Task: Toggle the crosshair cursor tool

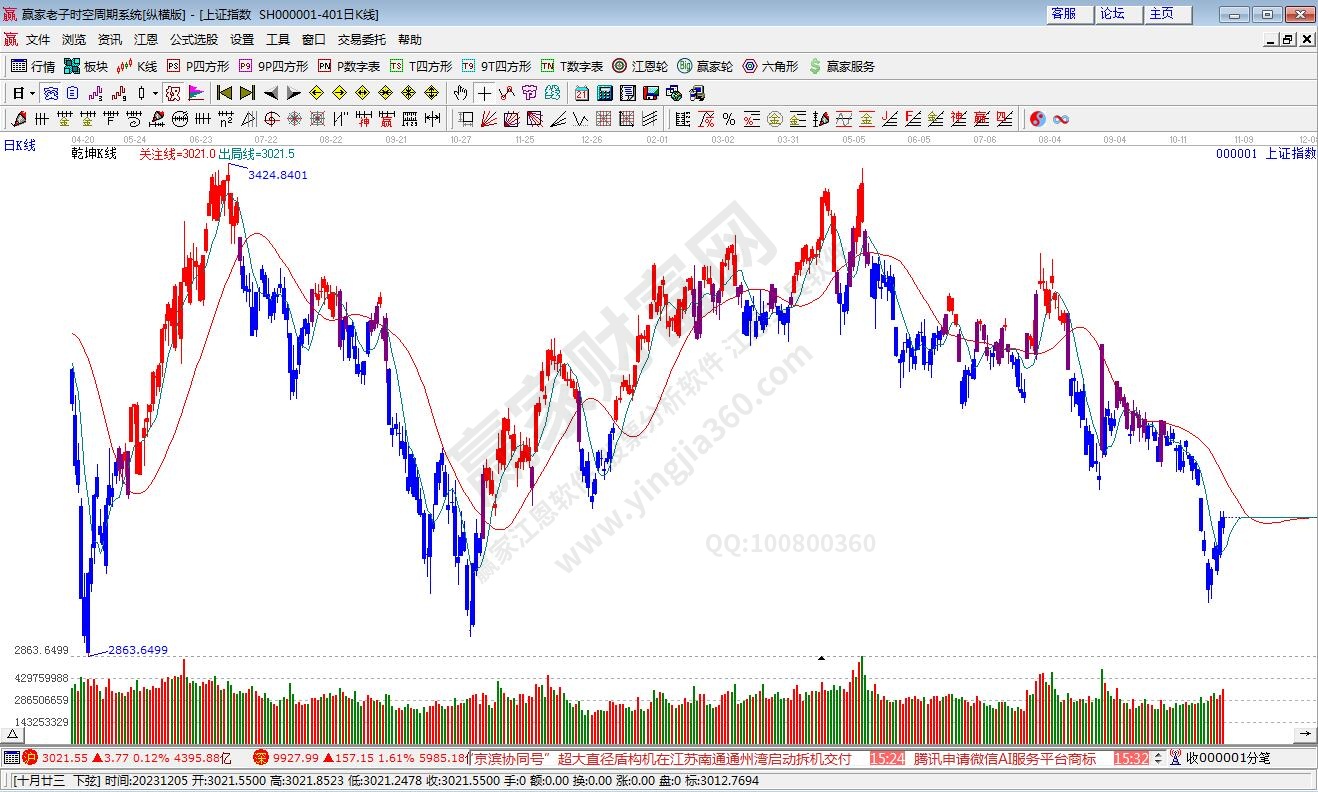Action: click(484, 93)
